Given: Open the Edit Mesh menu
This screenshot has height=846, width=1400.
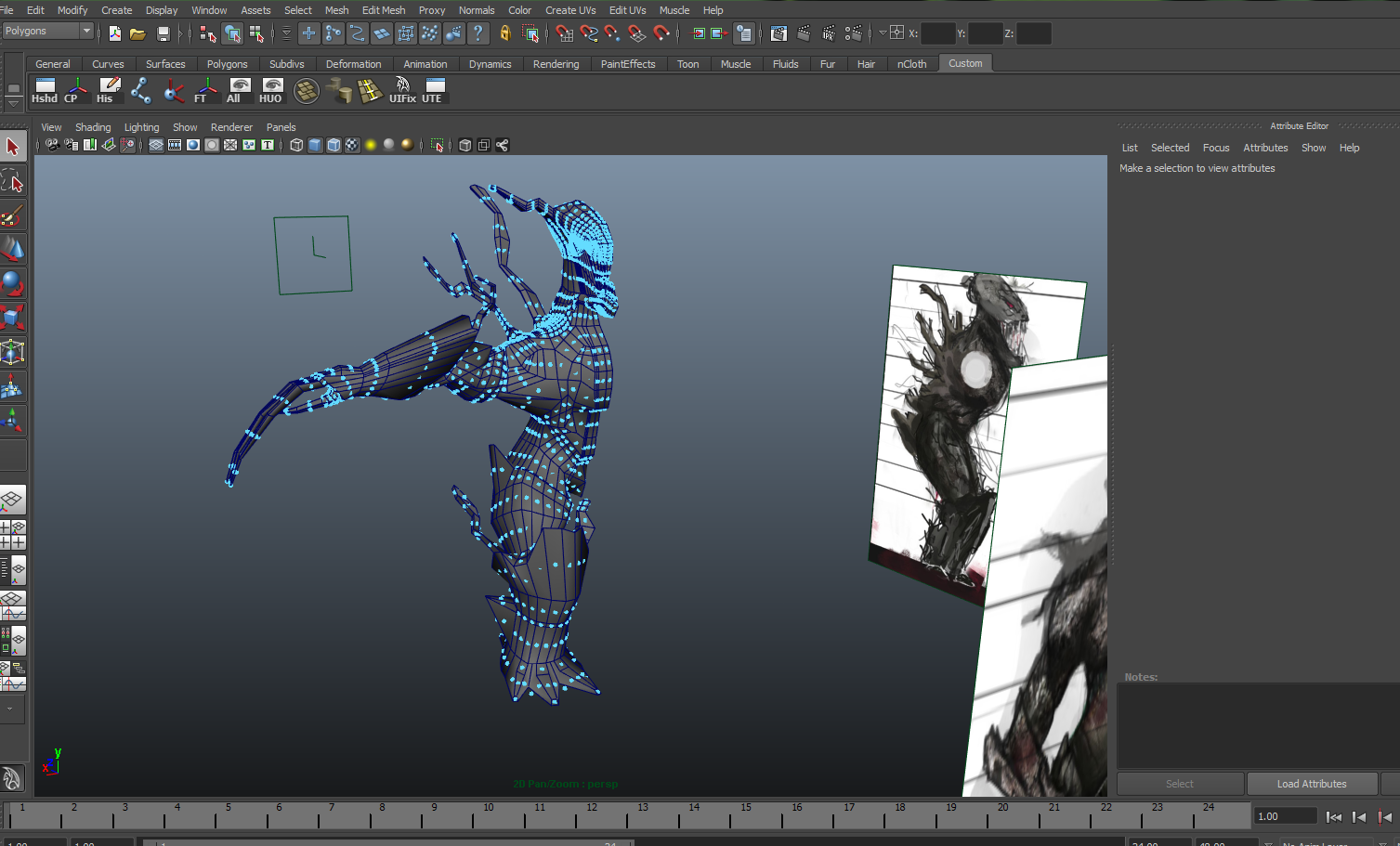Looking at the screenshot, I should coord(383,10).
